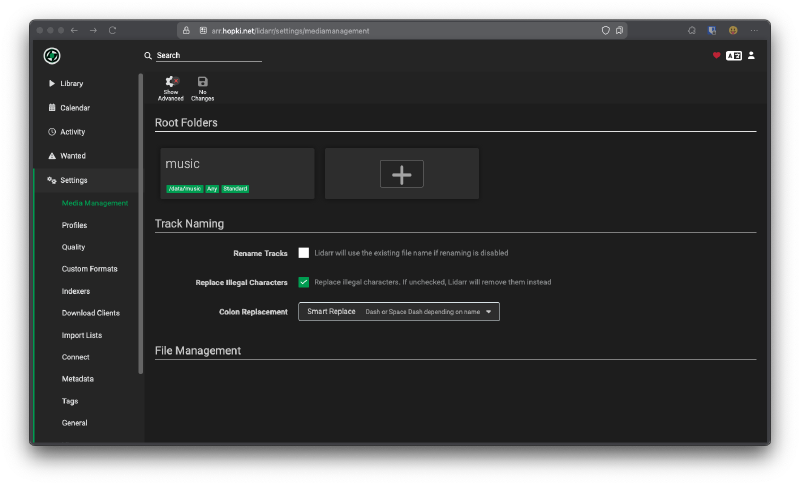800x485 pixels.
Task: Navigate to the Calendar page
Action: [x=75, y=108]
